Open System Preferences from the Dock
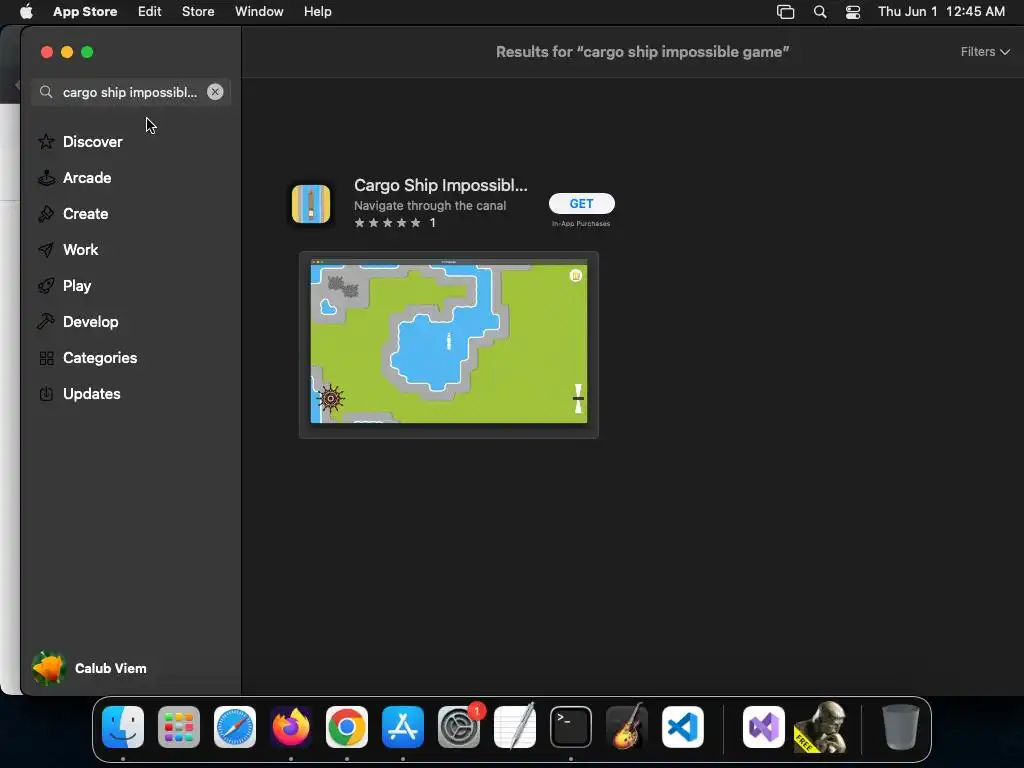This screenshot has height=768, width=1024. (459, 727)
